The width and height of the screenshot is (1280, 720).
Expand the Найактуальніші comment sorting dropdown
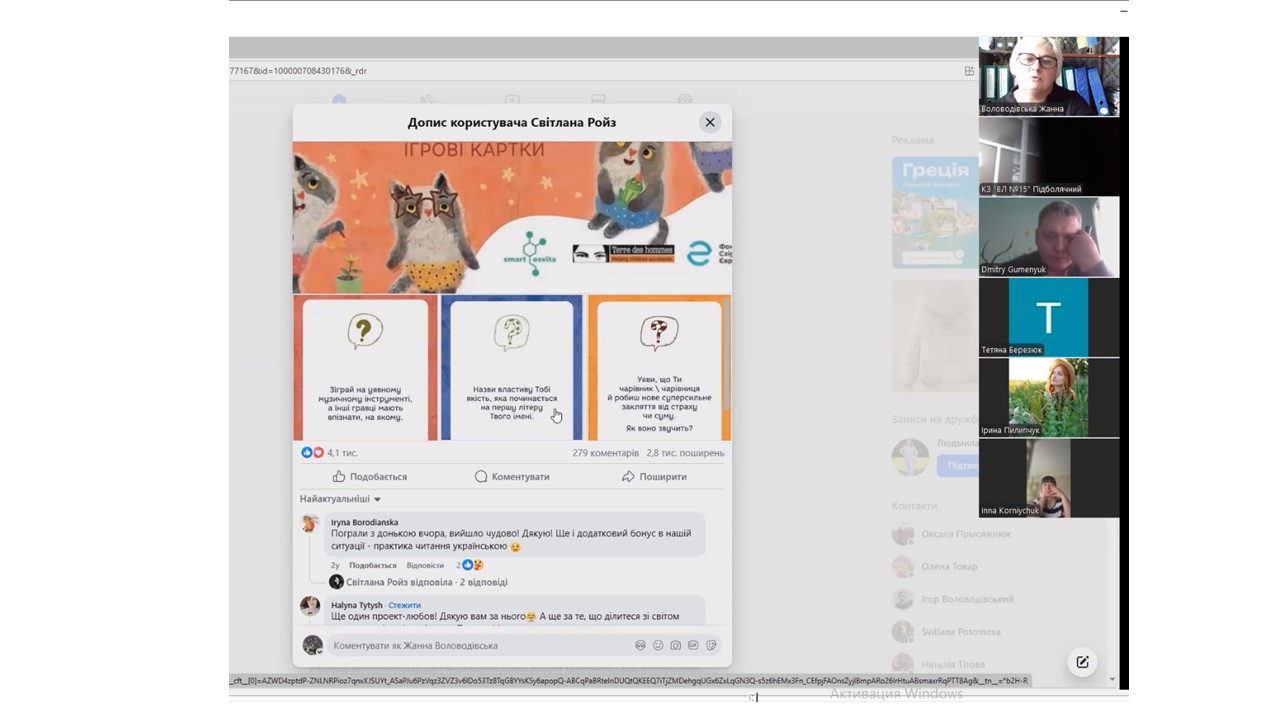340,499
